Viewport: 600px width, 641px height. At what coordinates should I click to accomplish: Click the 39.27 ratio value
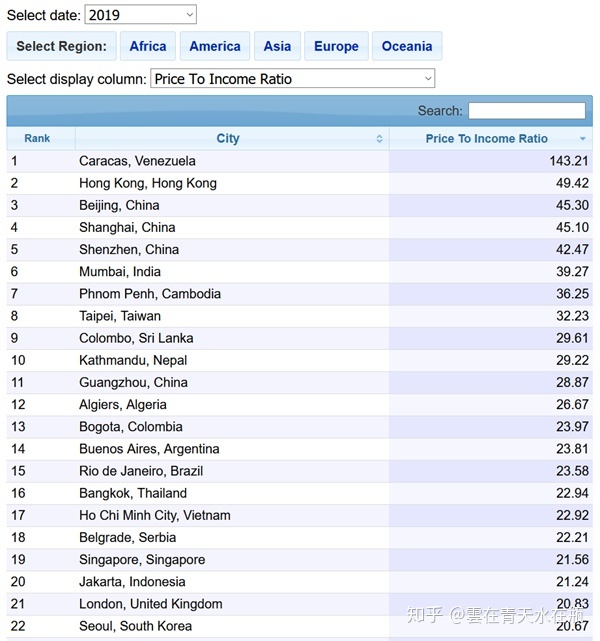click(x=572, y=271)
